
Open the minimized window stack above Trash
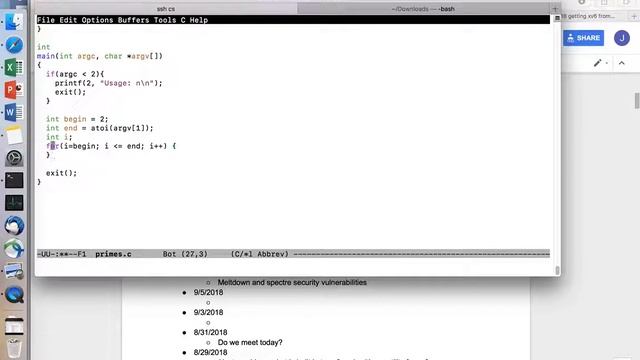click(x=14, y=326)
